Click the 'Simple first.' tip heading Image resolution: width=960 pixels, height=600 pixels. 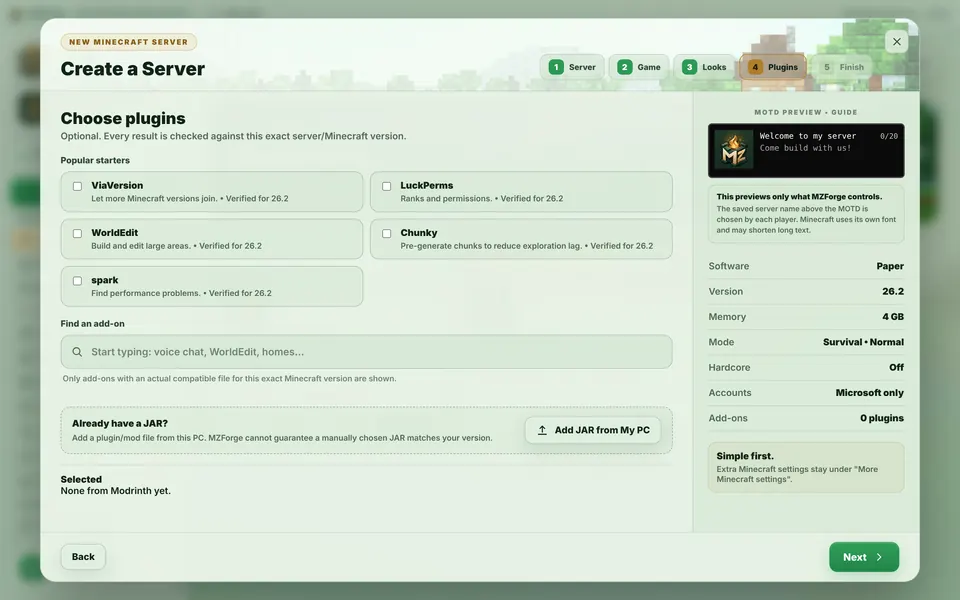click(745, 456)
